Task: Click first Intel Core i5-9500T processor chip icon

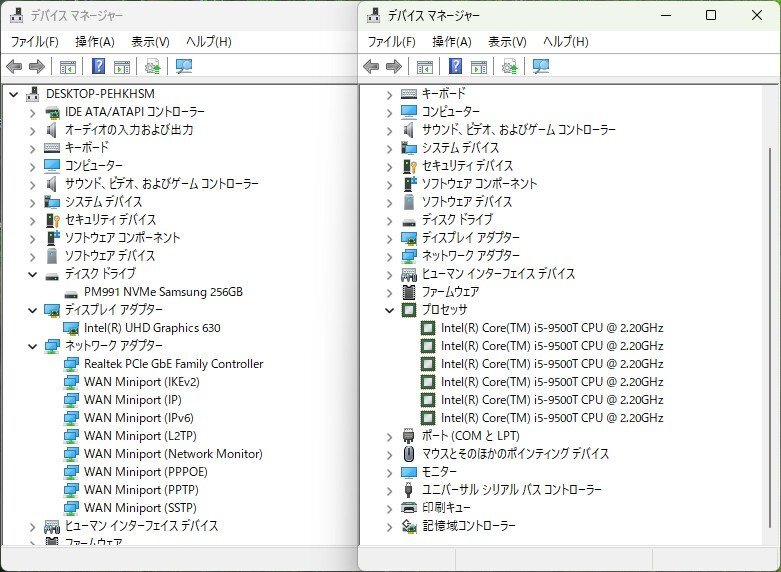Action: 427,328
